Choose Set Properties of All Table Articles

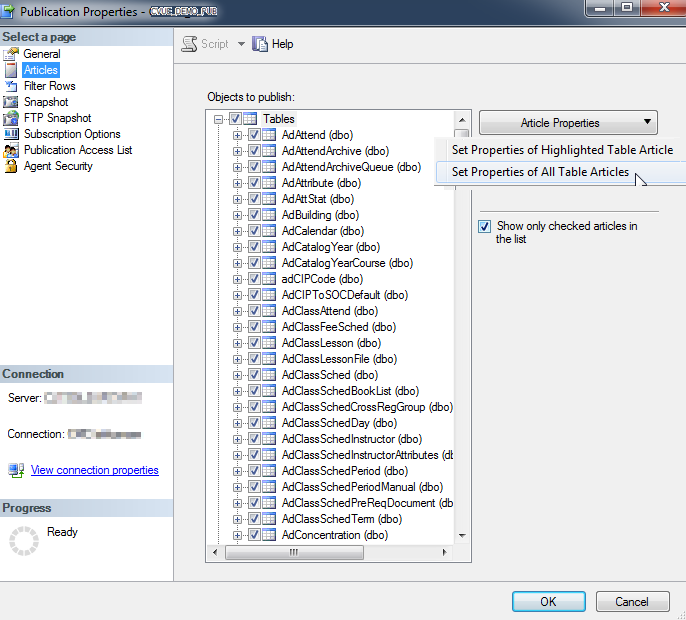pyautogui.click(x=540, y=172)
